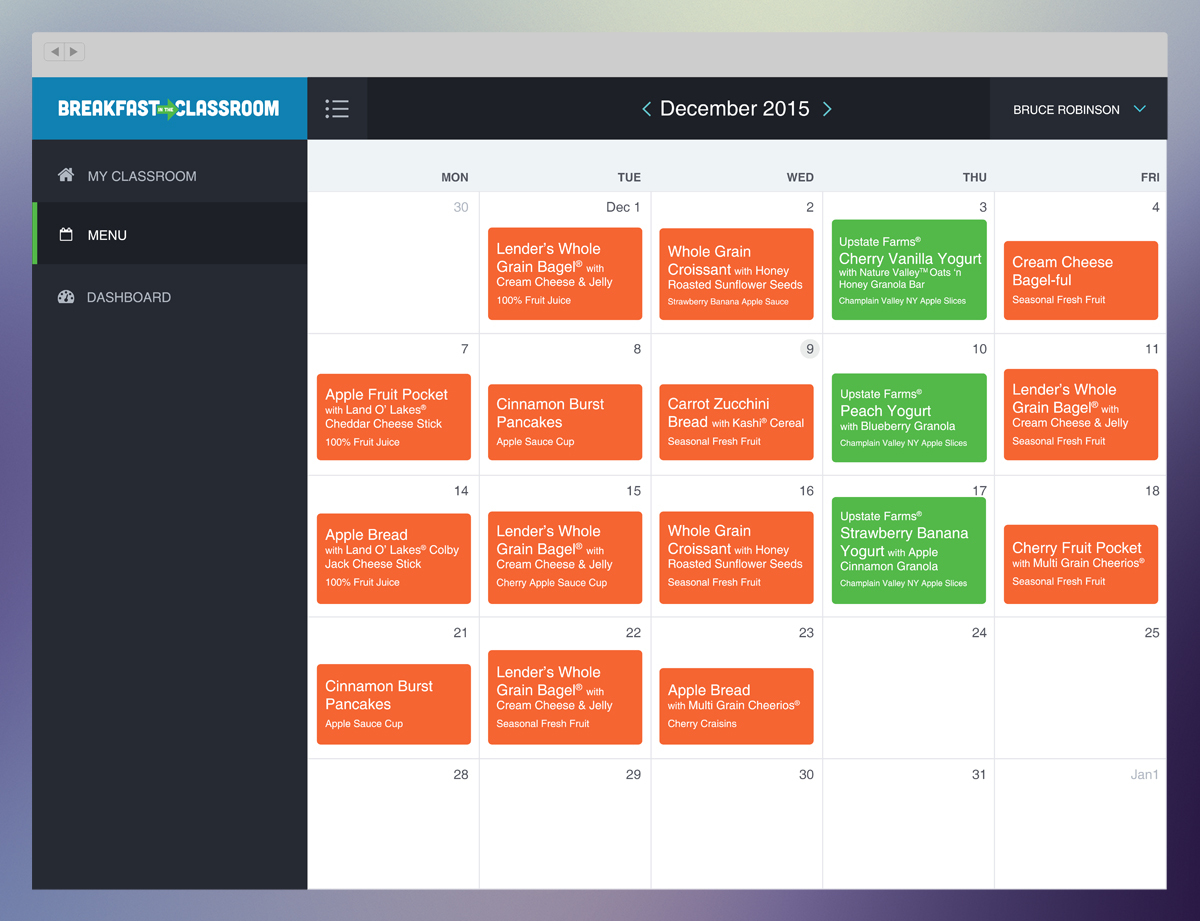This screenshot has width=1200, height=921.
Task: Select the day cell numbered 29
Action: tap(565, 824)
